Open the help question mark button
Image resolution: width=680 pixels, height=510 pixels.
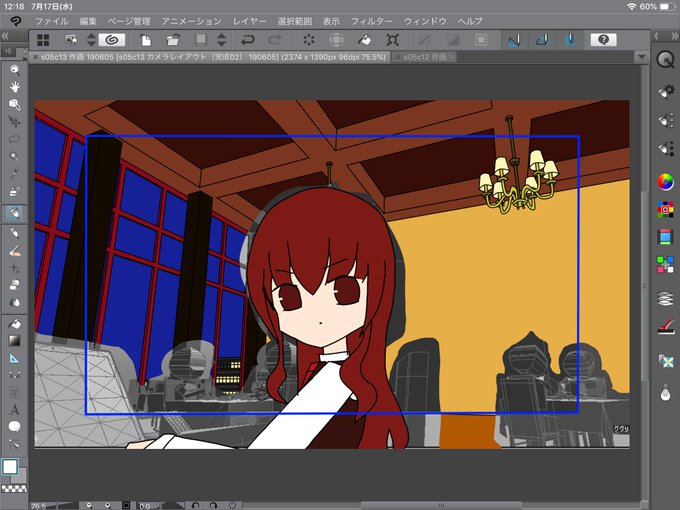pos(603,40)
